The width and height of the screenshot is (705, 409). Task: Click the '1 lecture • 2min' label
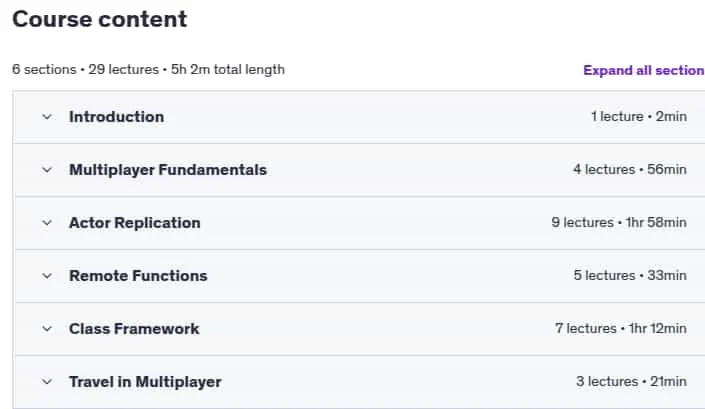tap(639, 116)
